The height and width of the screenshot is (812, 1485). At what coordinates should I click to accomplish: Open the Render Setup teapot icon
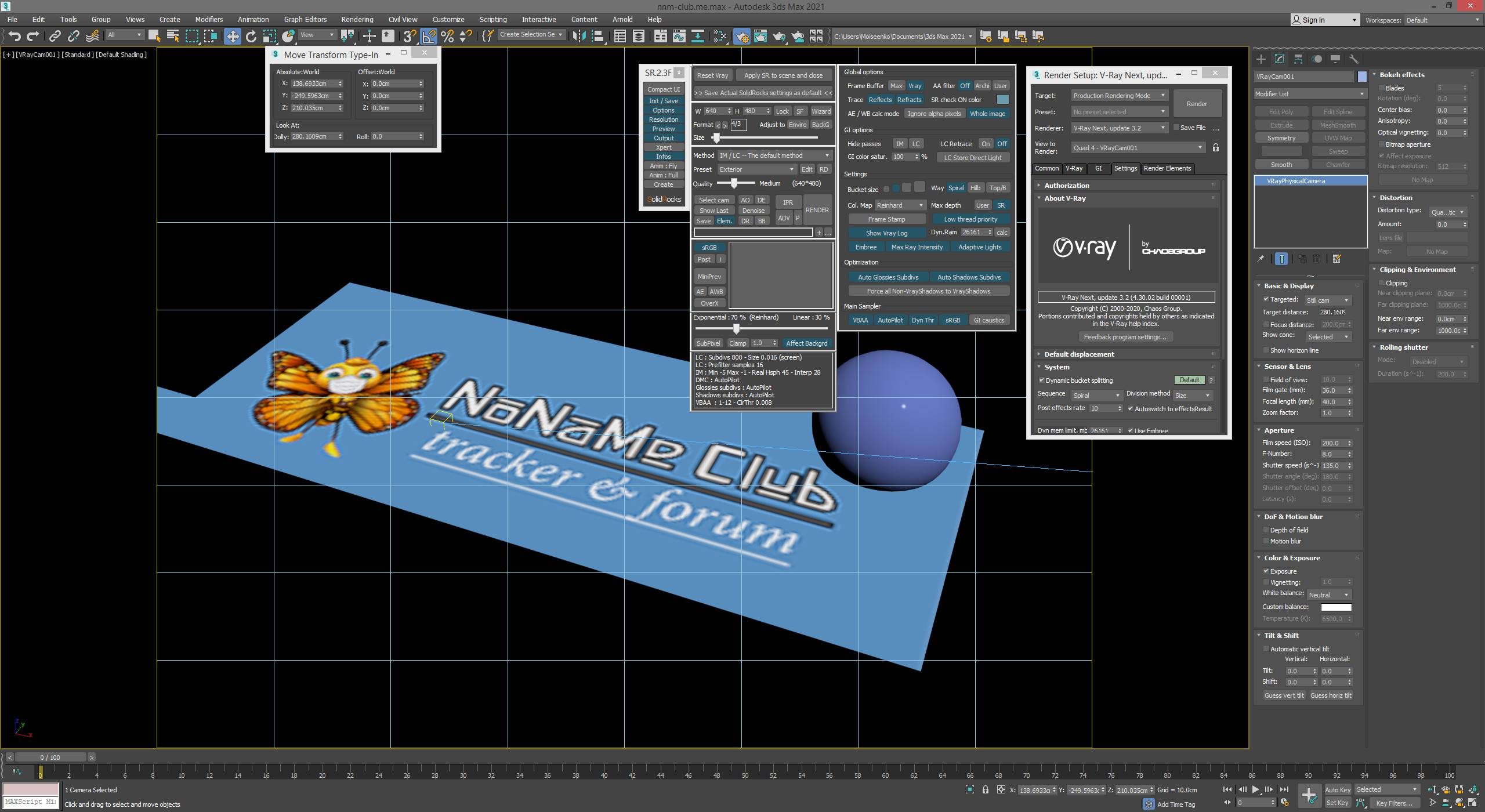[741, 36]
